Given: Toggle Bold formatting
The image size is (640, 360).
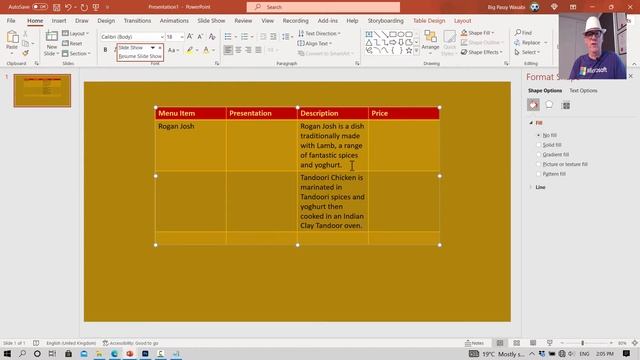Looking at the screenshot, I should coord(105,50).
